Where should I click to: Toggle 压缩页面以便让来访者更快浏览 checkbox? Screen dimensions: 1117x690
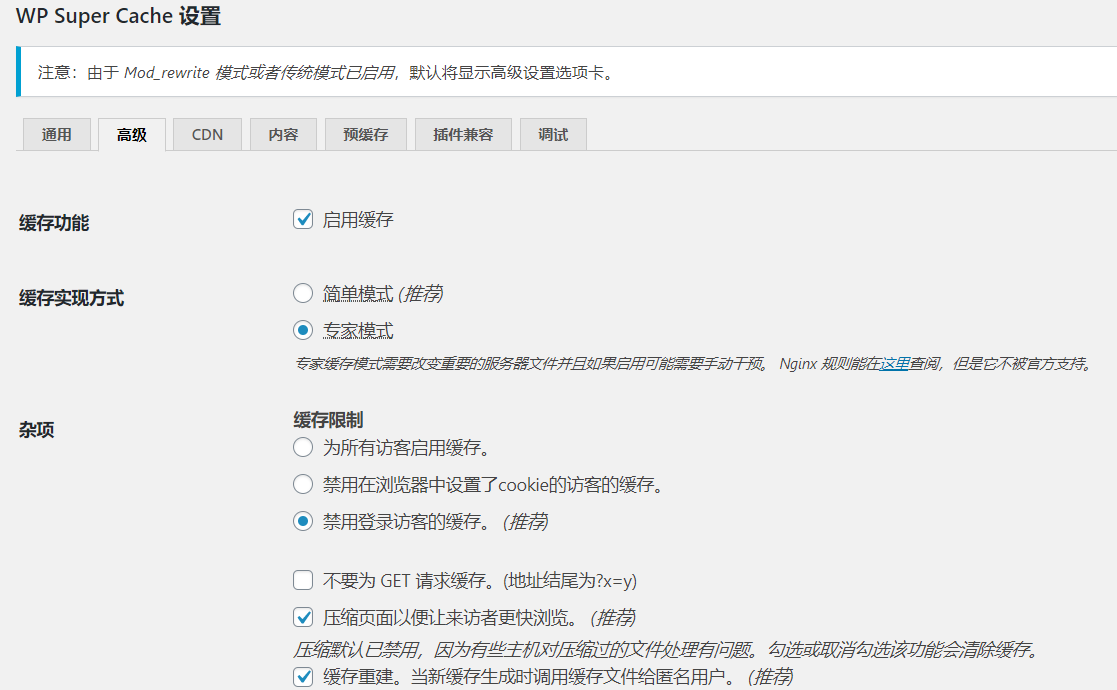[303, 617]
